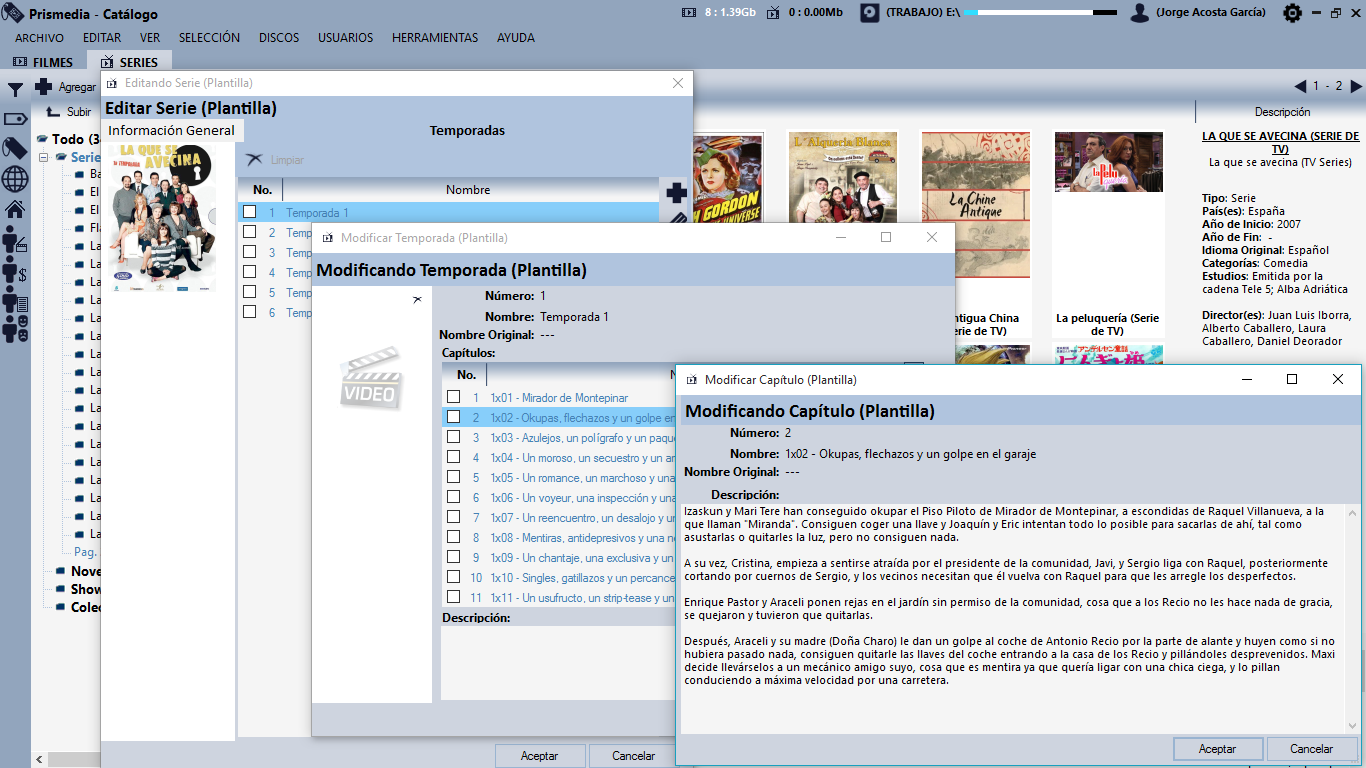Click the next page arrow beside 1 - 2
The width and height of the screenshot is (1366, 768).
coord(1353,86)
